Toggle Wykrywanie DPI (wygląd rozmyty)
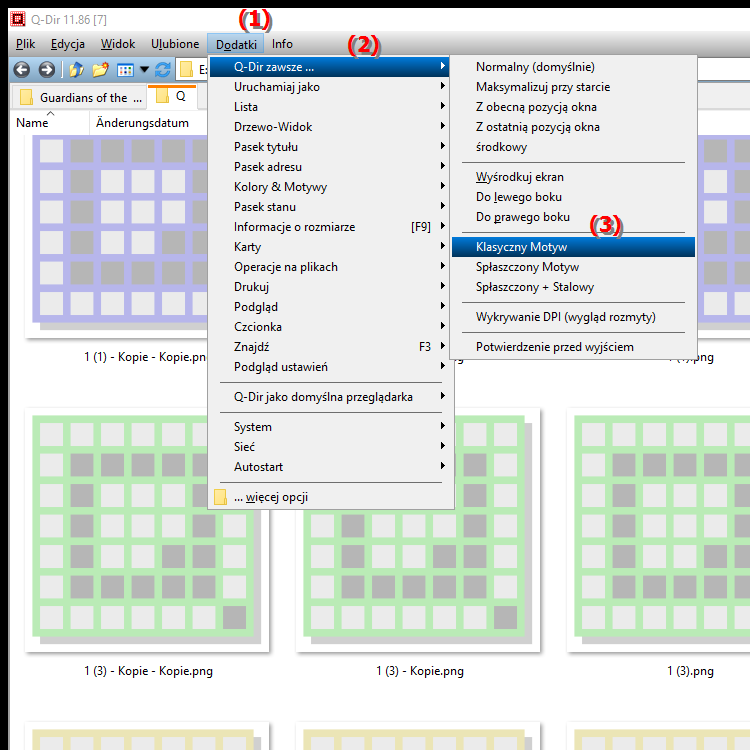The height and width of the screenshot is (750, 750). click(573, 317)
